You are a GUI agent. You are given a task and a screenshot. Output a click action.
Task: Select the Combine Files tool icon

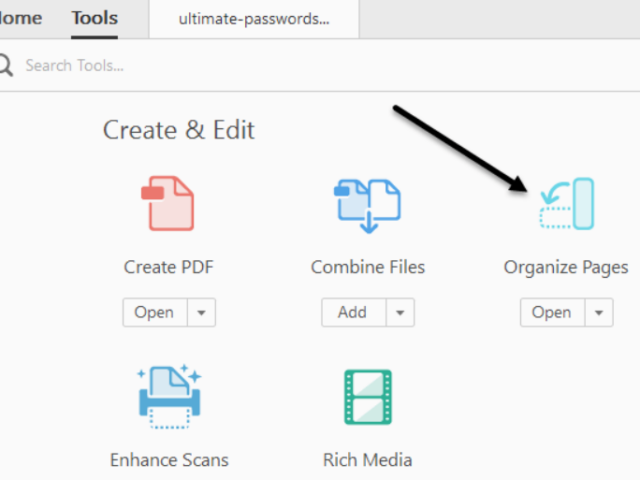(367, 204)
